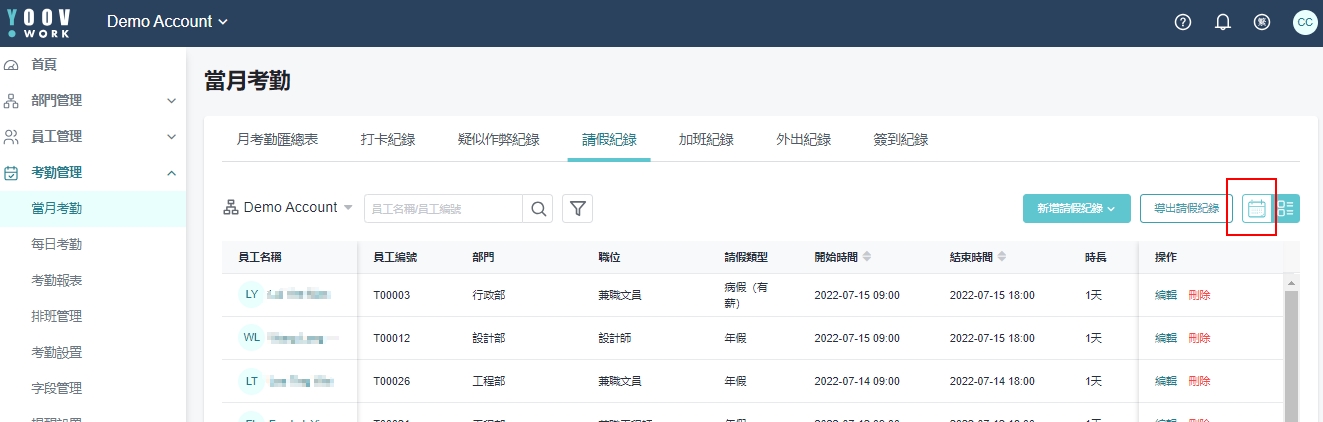Click 編輯 for employee T00003
The width and height of the screenshot is (1323, 422).
[1166, 295]
